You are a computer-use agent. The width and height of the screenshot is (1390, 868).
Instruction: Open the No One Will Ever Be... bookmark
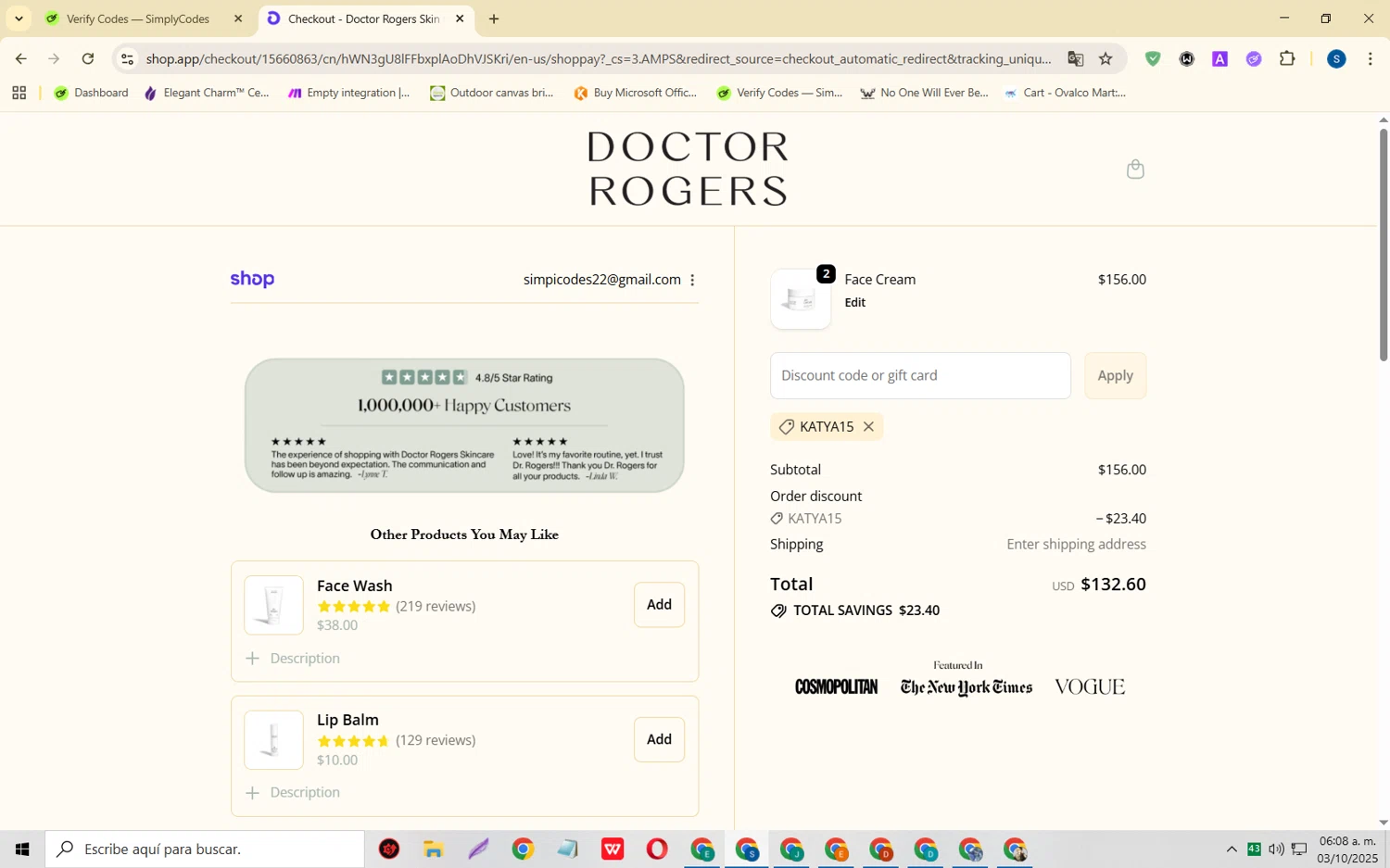924,93
